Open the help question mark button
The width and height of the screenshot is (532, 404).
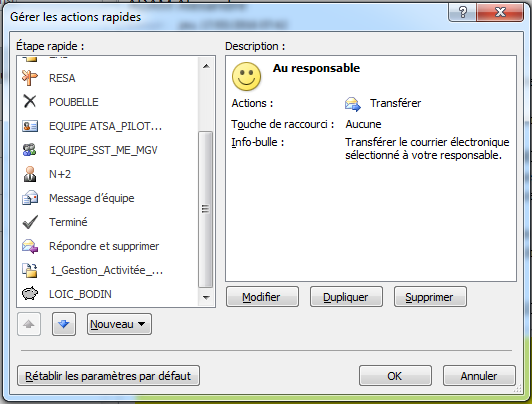(x=463, y=12)
